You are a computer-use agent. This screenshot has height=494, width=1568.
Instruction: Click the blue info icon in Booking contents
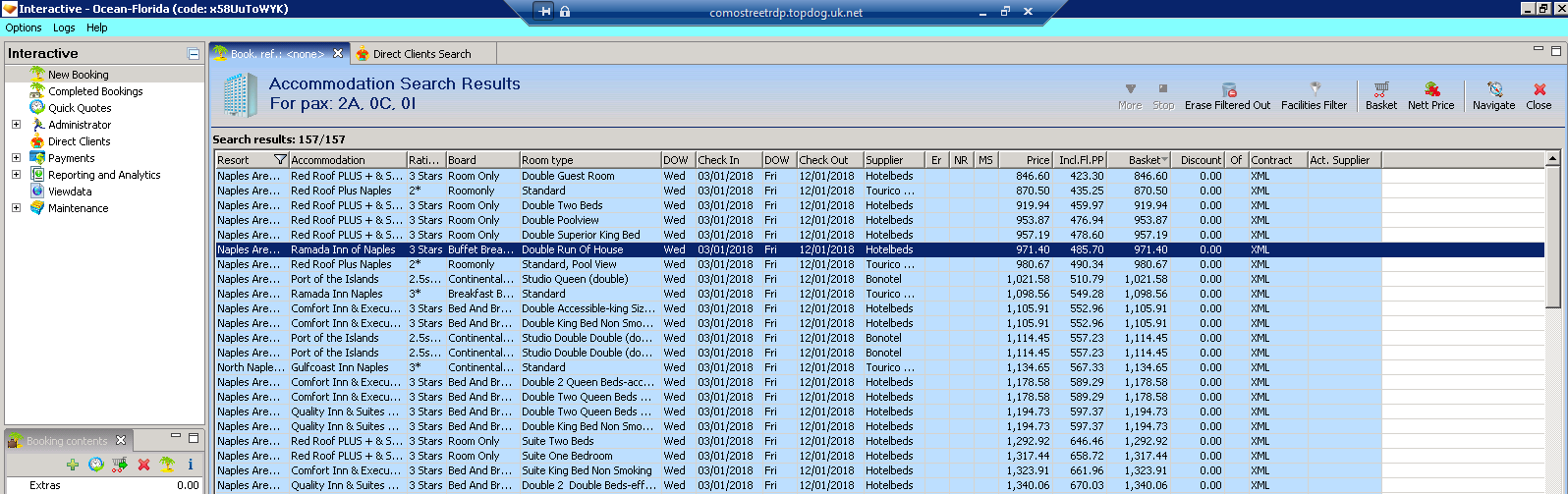(191, 465)
